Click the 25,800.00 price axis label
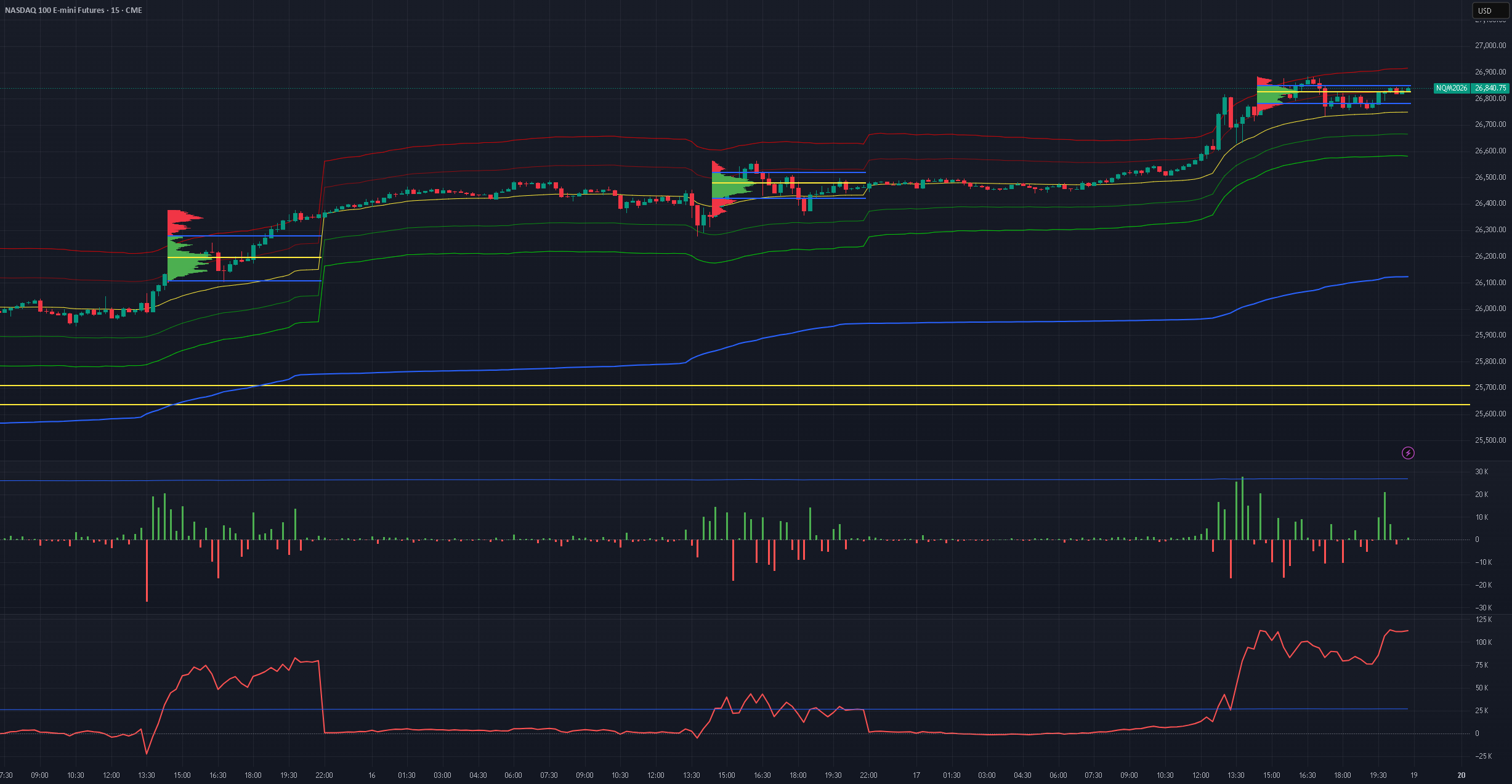The image size is (1512, 784). [x=1490, y=362]
